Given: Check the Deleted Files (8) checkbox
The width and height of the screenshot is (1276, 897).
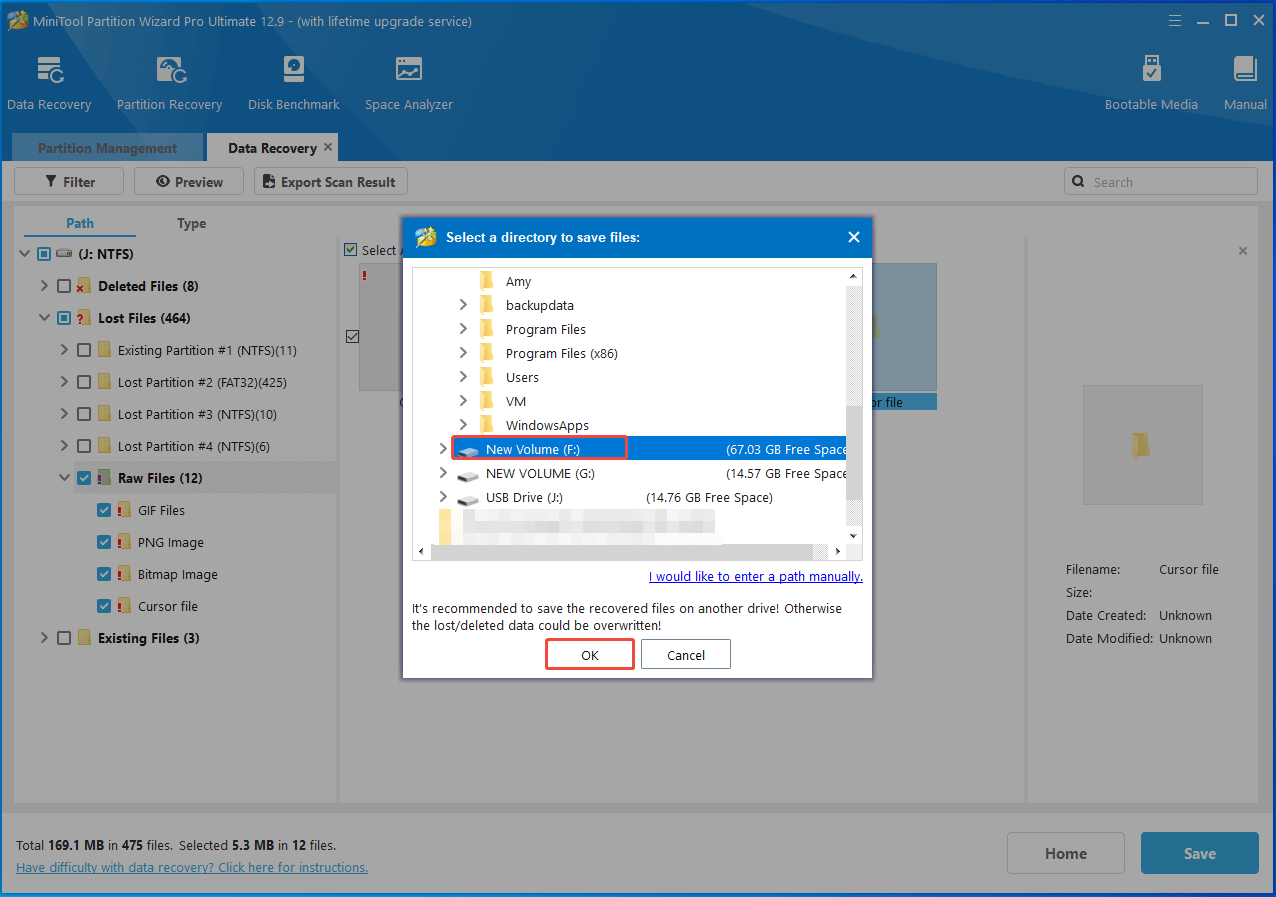Looking at the screenshot, I should [x=64, y=286].
